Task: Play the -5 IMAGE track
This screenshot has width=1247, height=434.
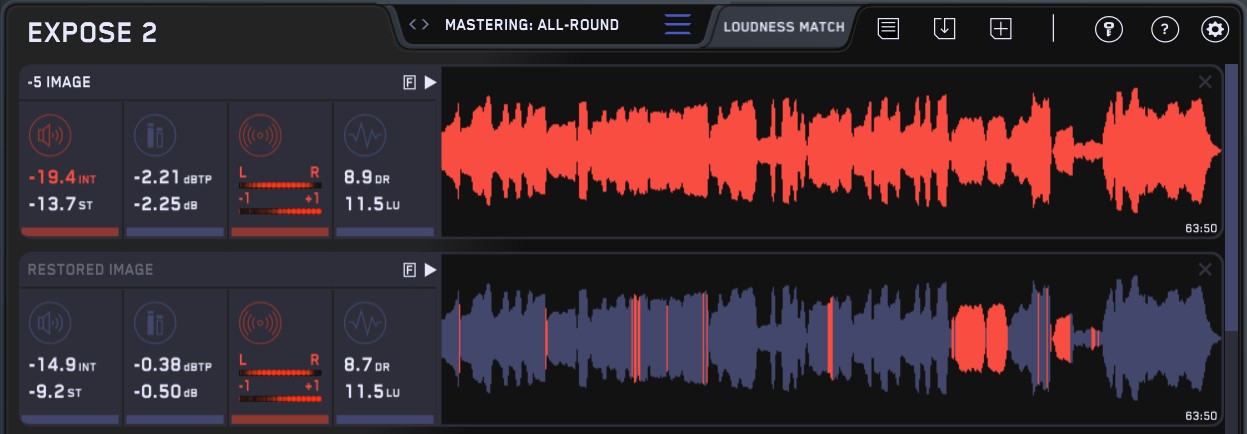Action: coord(430,83)
